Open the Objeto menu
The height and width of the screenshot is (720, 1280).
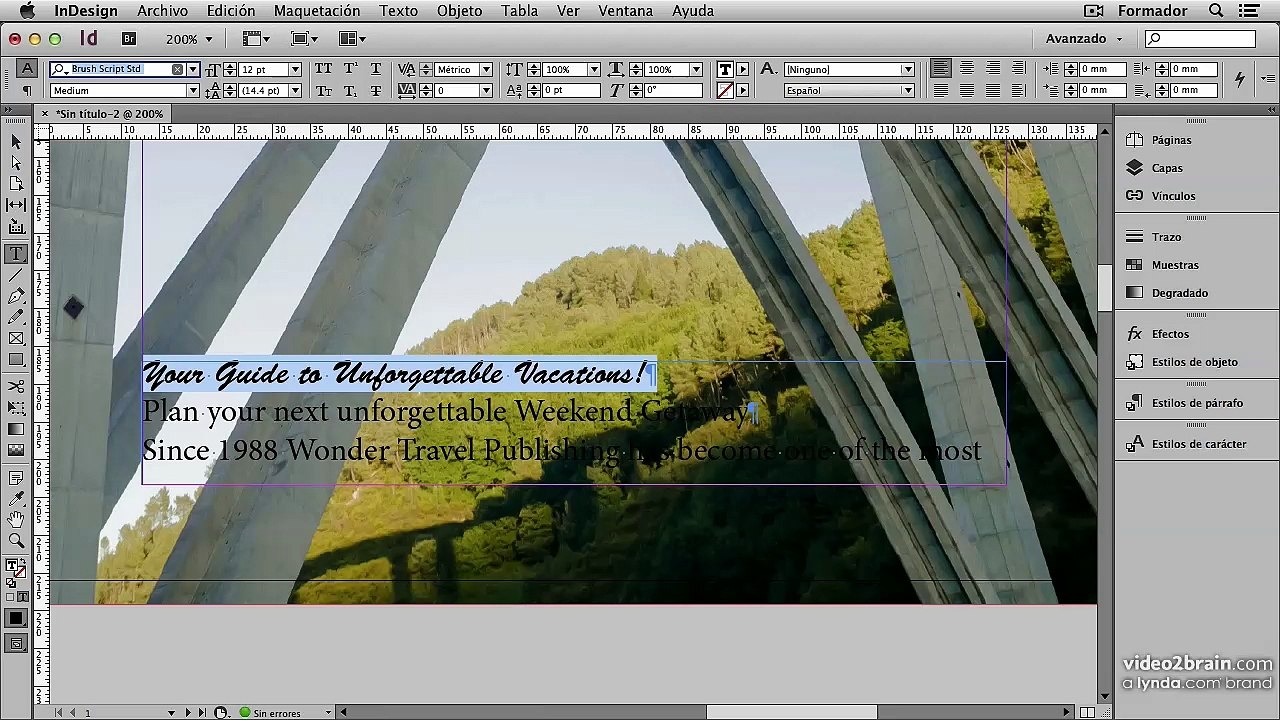click(459, 11)
